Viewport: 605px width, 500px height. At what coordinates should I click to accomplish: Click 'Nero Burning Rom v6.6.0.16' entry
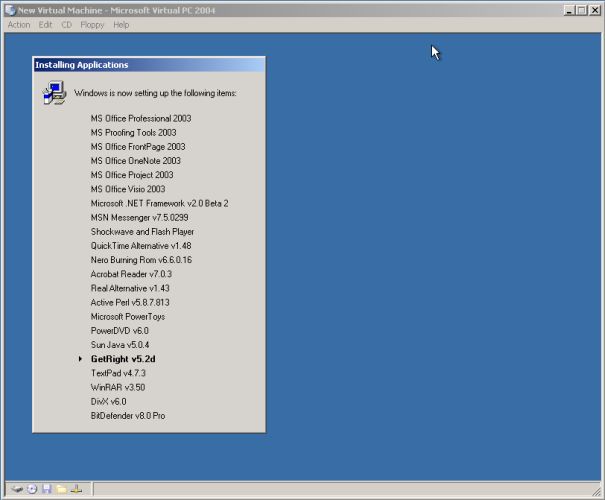(141, 260)
